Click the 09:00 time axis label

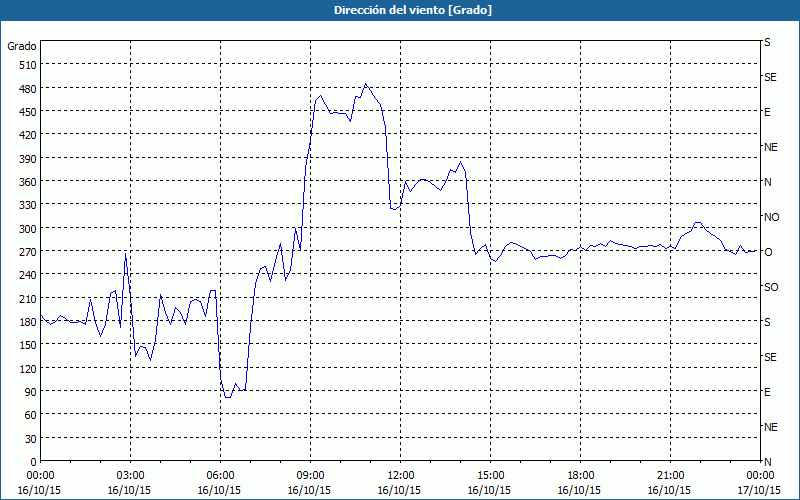point(310,476)
